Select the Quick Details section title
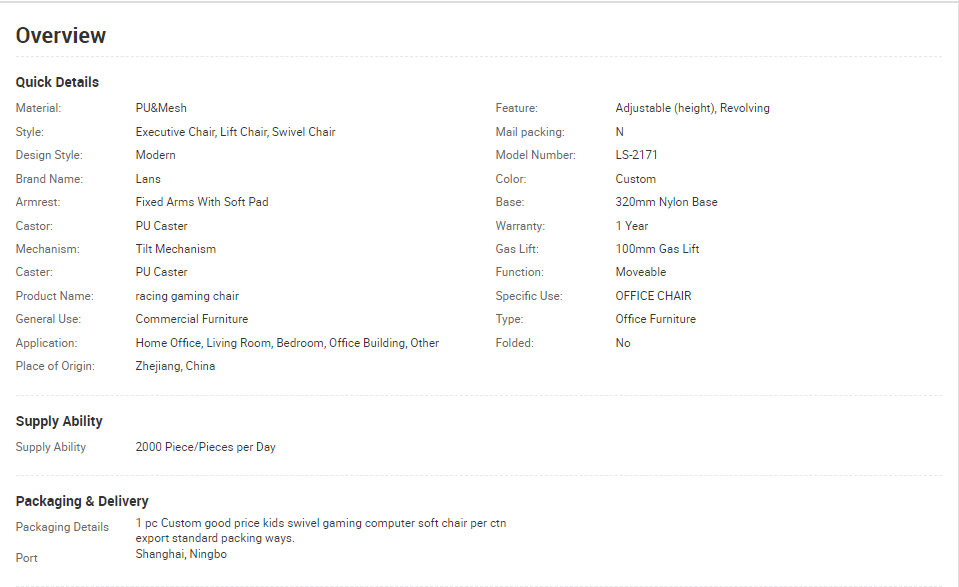Screen dimensions: 959x587 [57, 82]
